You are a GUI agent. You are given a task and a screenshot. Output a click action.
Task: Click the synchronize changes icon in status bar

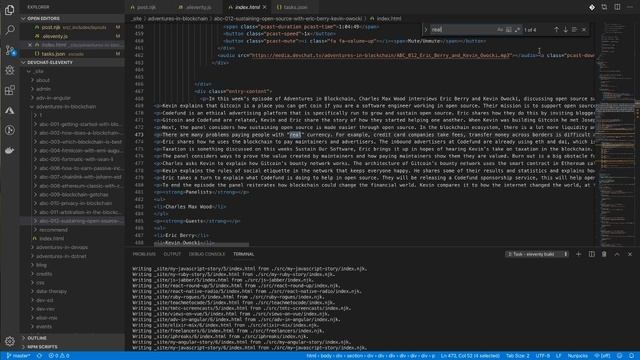point(39,356)
